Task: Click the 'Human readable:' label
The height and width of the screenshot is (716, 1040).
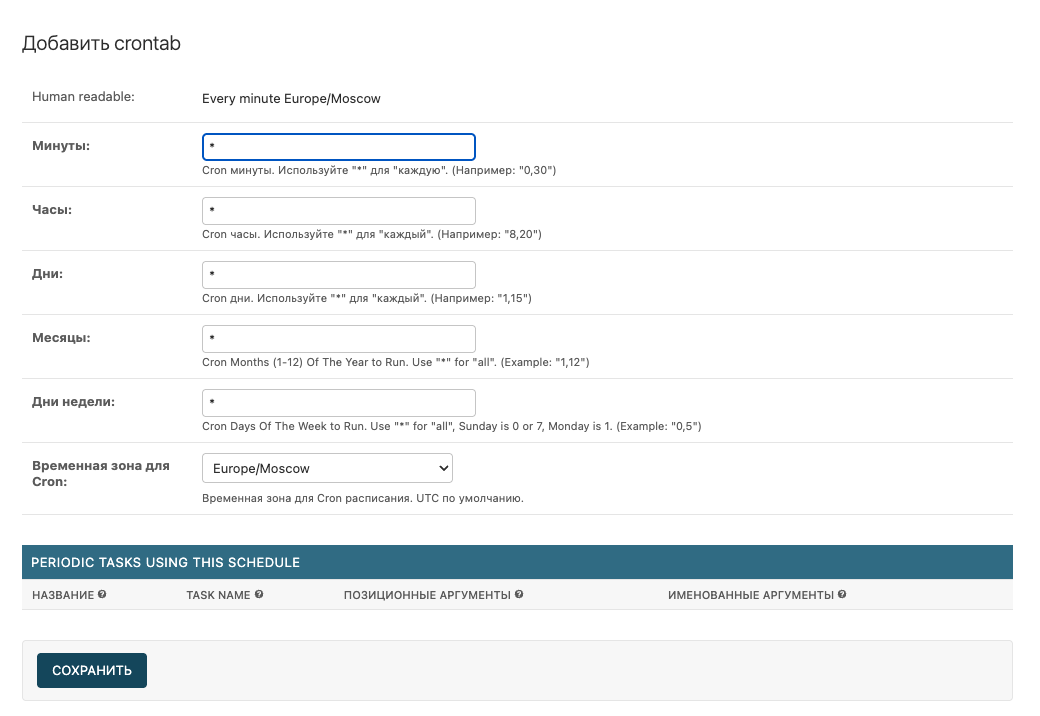Action: [83, 97]
